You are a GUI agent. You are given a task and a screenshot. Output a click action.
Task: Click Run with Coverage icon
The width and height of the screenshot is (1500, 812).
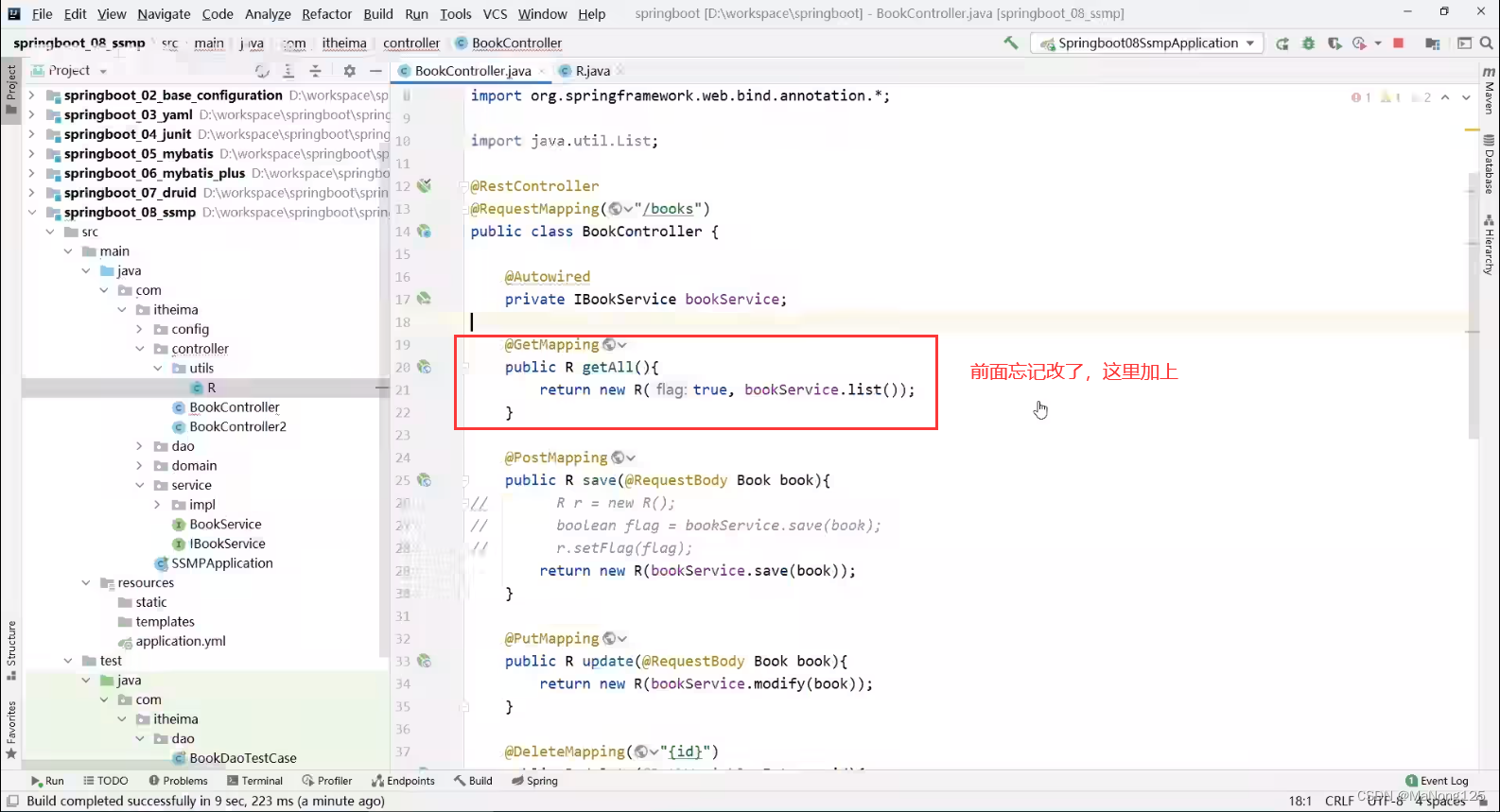coord(1334,43)
